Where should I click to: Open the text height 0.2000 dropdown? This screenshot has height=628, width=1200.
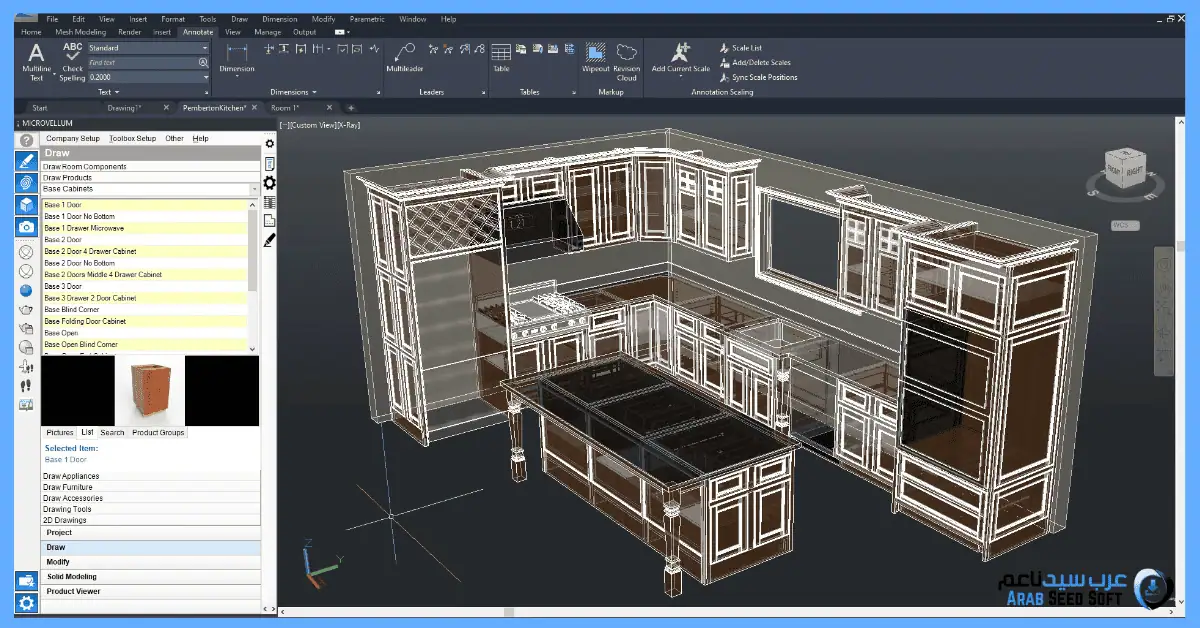pyautogui.click(x=205, y=77)
